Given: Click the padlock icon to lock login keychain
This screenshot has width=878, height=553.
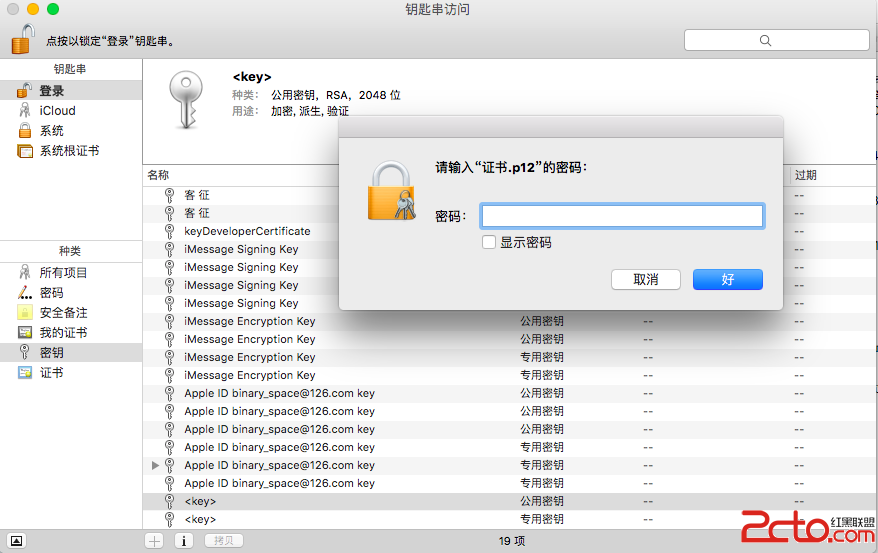Looking at the screenshot, I should 23,39.
